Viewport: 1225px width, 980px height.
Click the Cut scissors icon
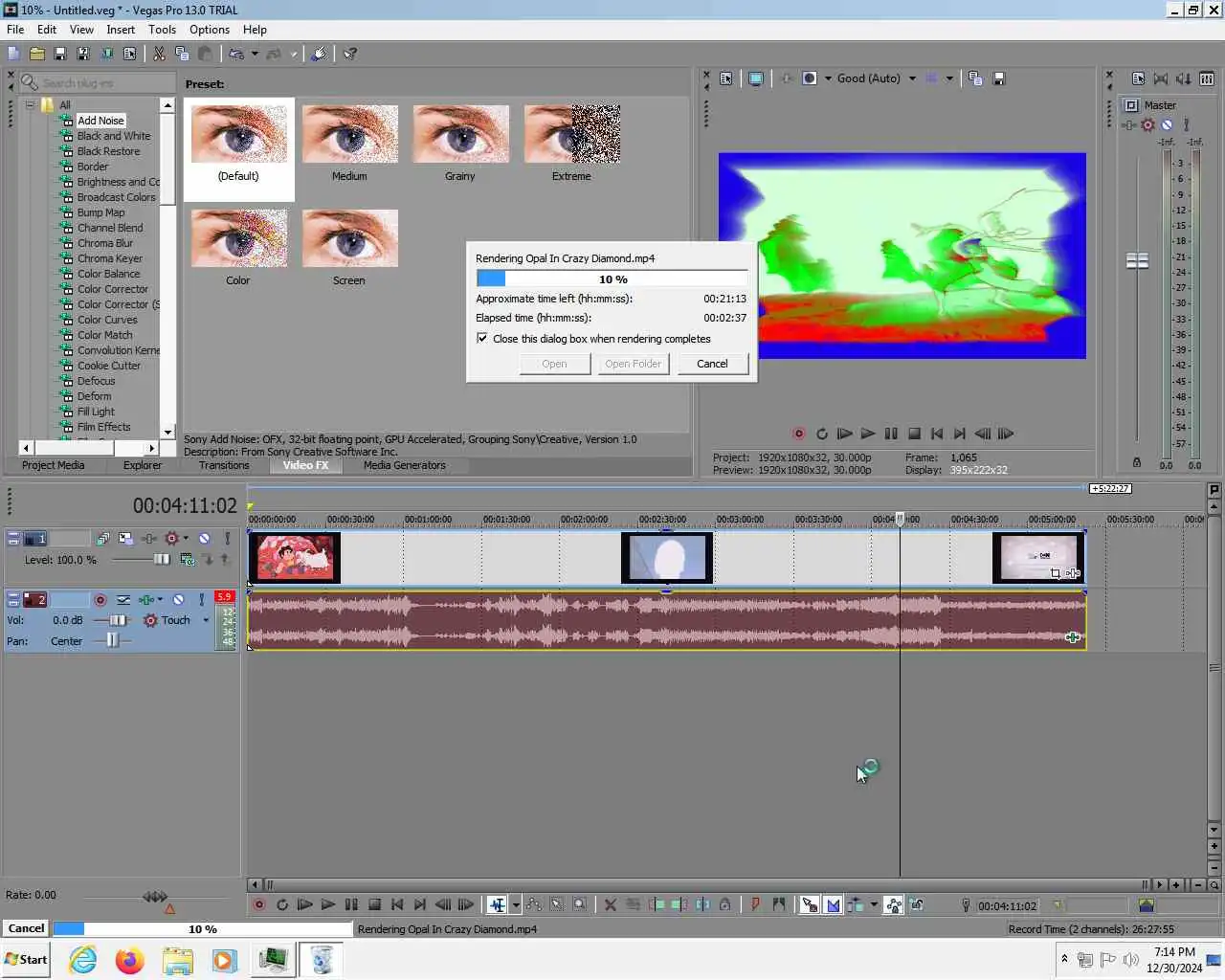pyautogui.click(x=159, y=55)
